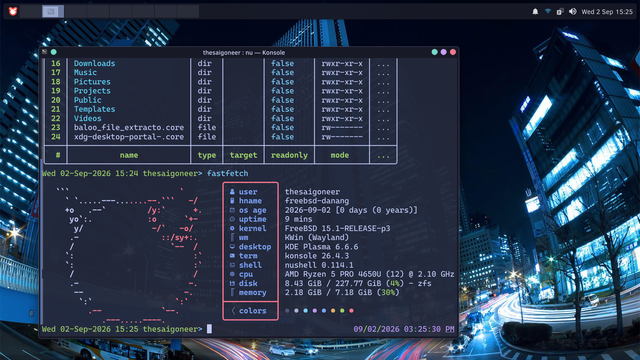Click green round button beside Konsole window icon

click(53, 52)
